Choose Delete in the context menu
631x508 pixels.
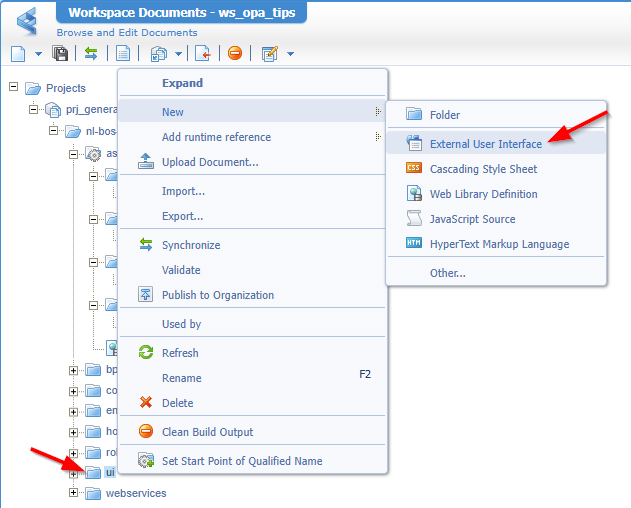pos(178,403)
